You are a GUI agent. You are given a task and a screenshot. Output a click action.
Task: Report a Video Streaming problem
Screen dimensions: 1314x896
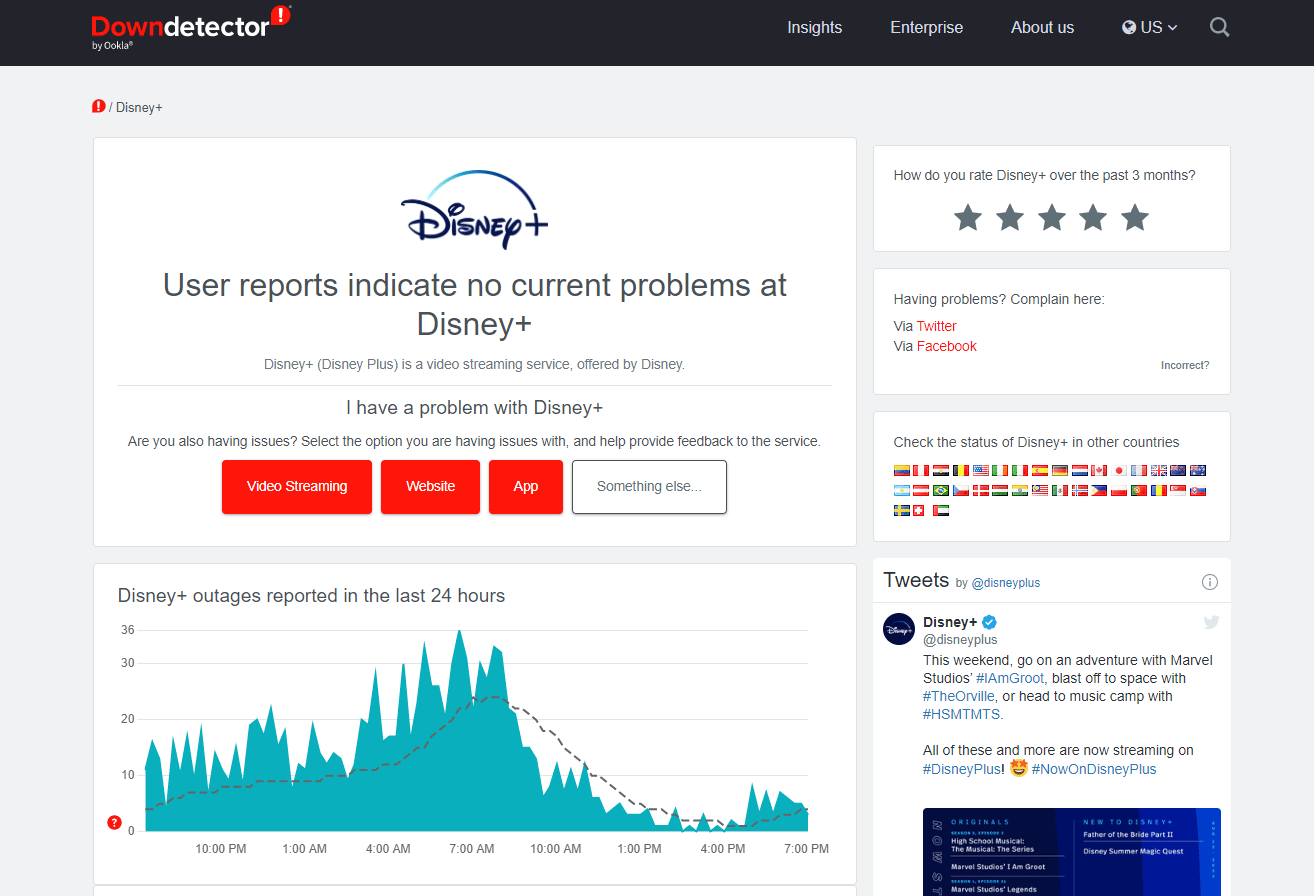click(297, 487)
